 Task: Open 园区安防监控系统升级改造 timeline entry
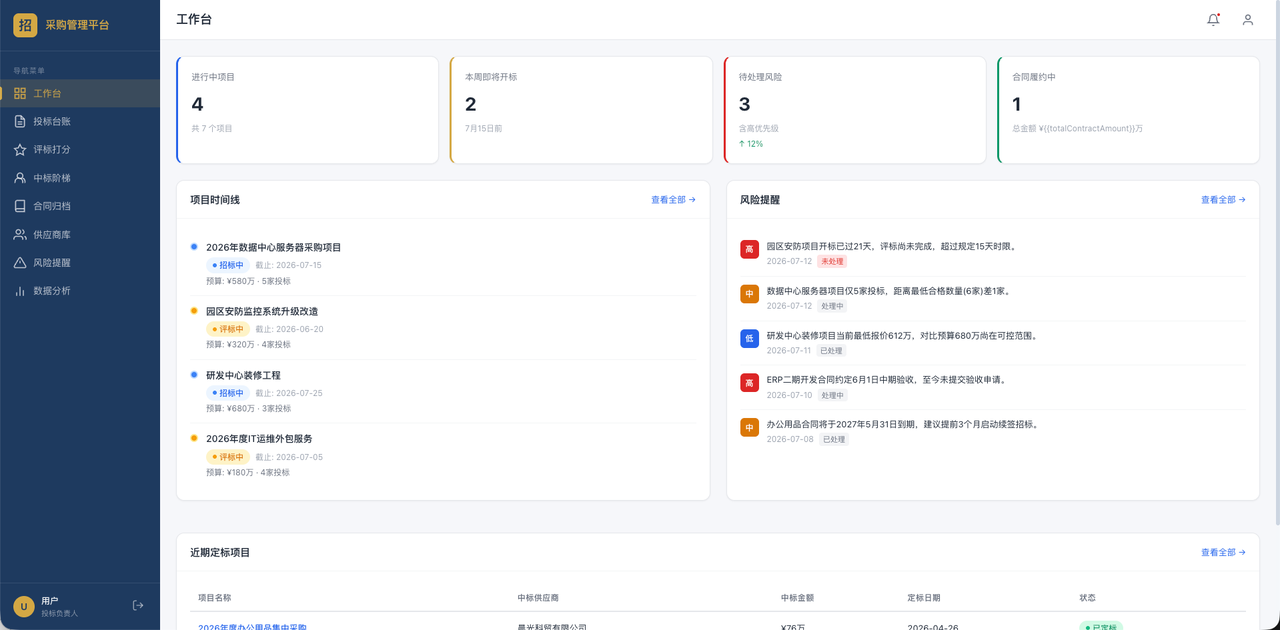(443, 328)
